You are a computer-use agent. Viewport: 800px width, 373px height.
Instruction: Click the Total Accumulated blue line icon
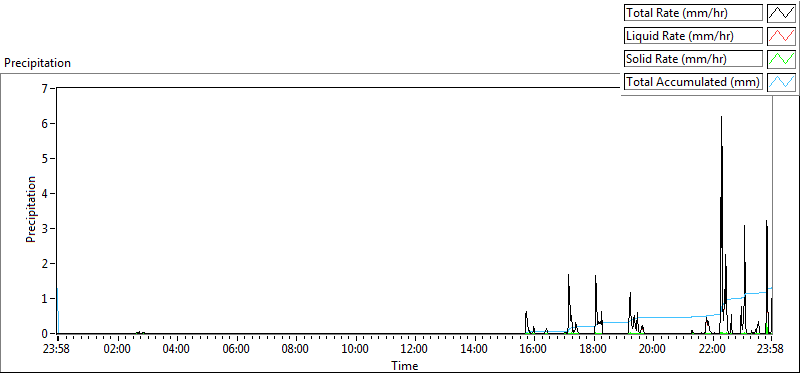point(781,82)
